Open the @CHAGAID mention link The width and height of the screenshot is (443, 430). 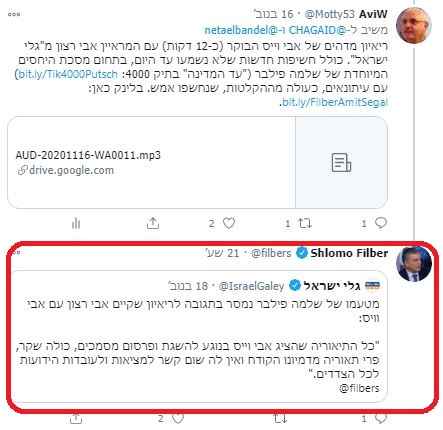coord(313,30)
